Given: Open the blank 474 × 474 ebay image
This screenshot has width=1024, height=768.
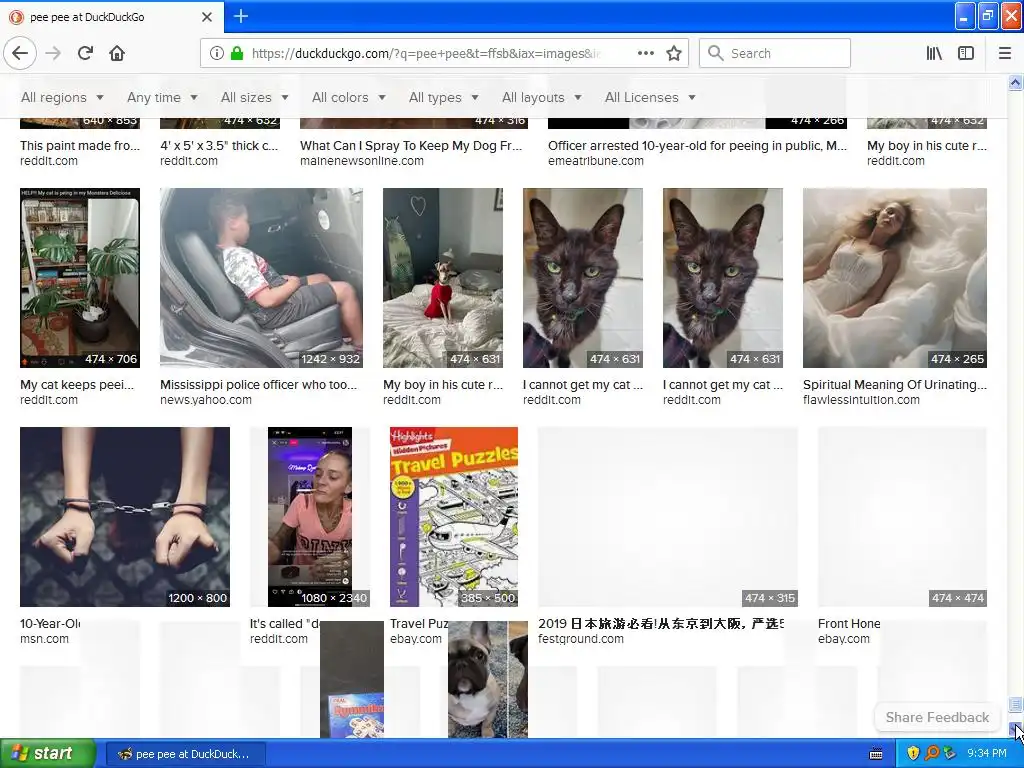Looking at the screenshot, I should coord(902,517).
